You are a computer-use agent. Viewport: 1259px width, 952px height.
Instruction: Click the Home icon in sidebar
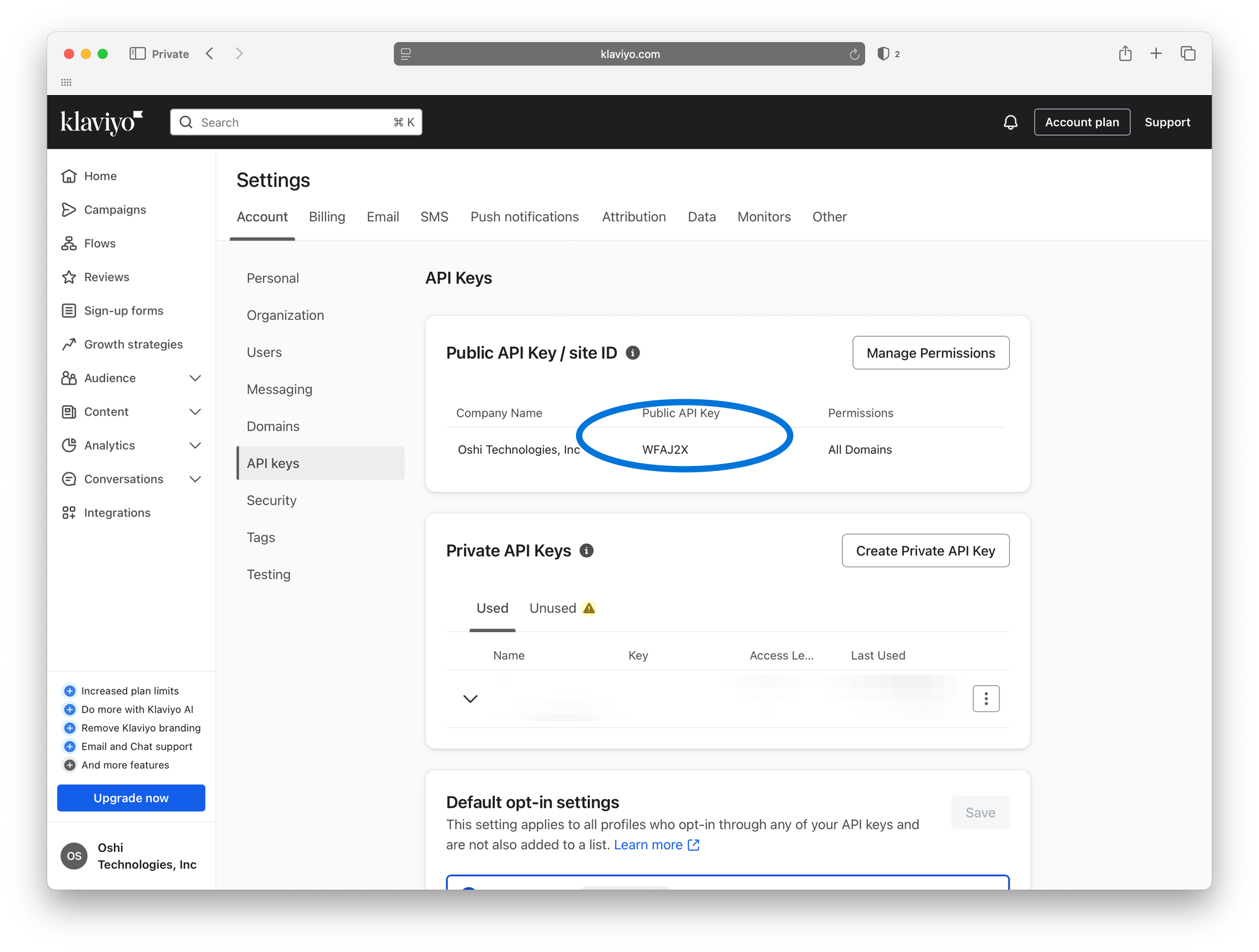tap(69, 176)
